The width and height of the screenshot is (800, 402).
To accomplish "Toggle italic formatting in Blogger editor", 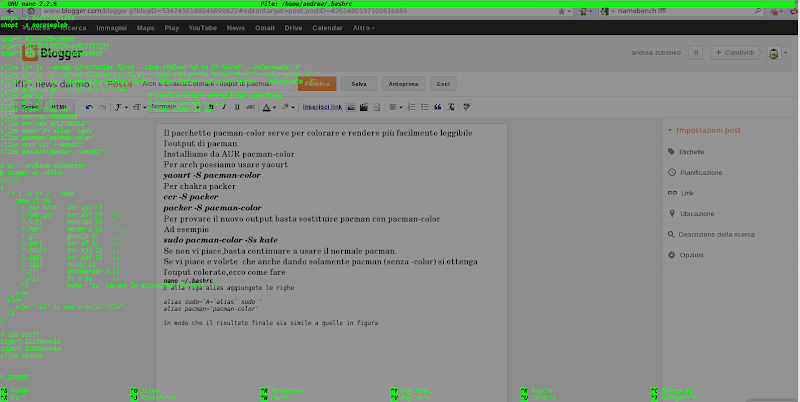I will (x=224, y=107).
